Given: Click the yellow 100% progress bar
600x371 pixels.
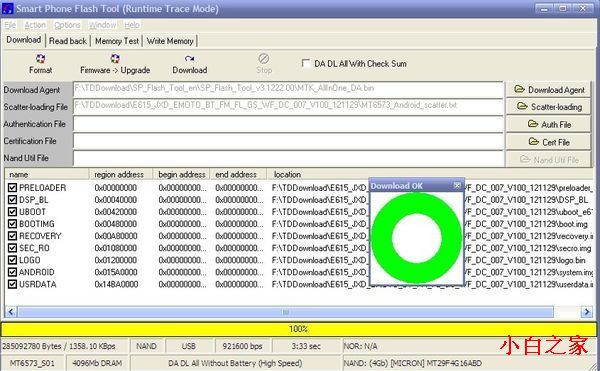Looking at the screenshot, I should click(298, 329).
